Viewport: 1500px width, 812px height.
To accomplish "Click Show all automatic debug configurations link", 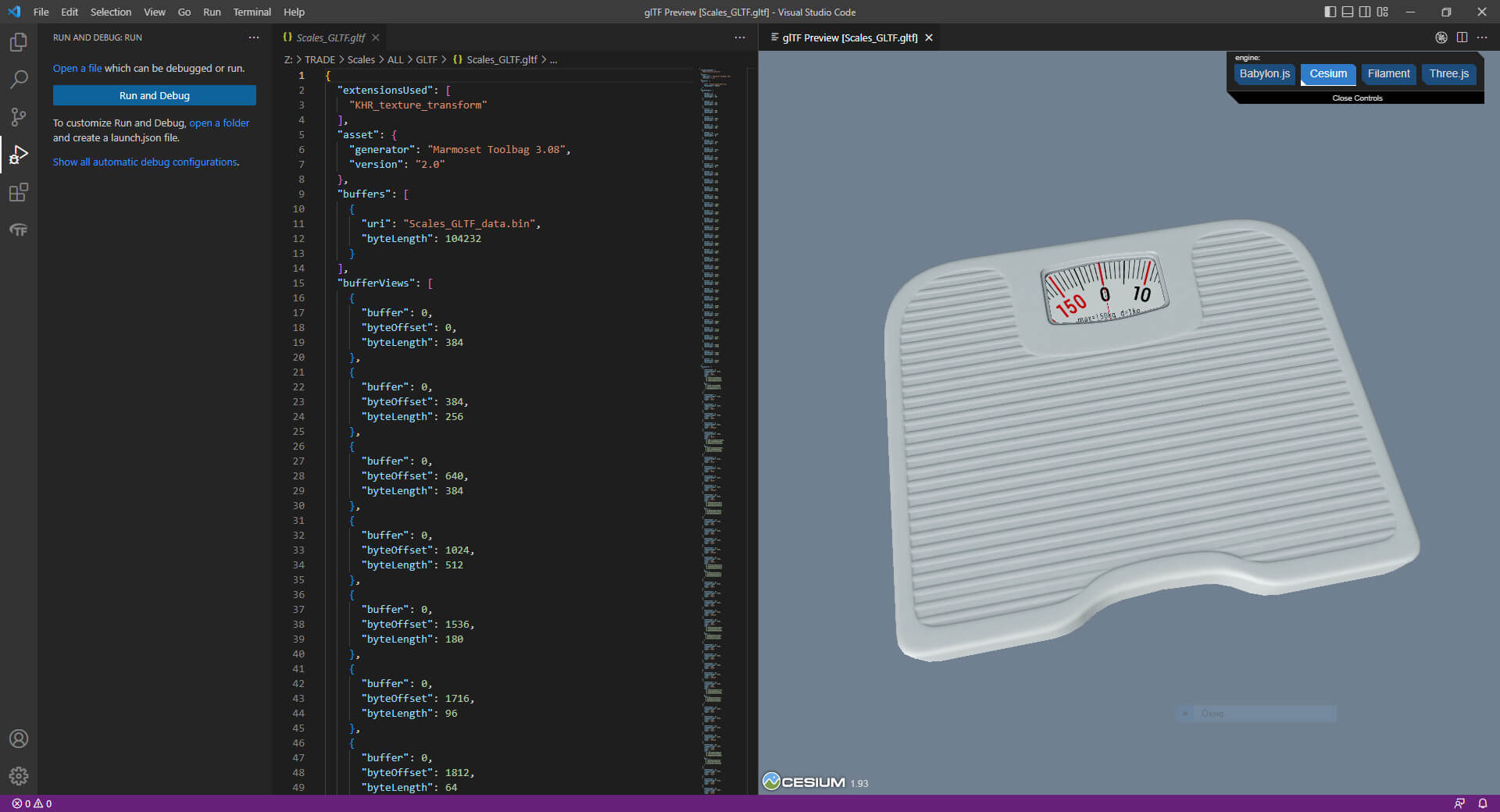I will (145, 162).
